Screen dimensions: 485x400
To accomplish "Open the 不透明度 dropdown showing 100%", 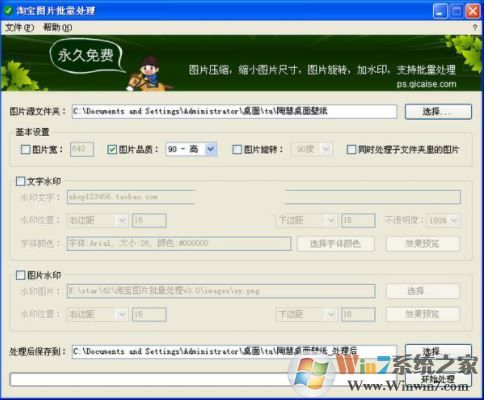I will click(444, 220).
